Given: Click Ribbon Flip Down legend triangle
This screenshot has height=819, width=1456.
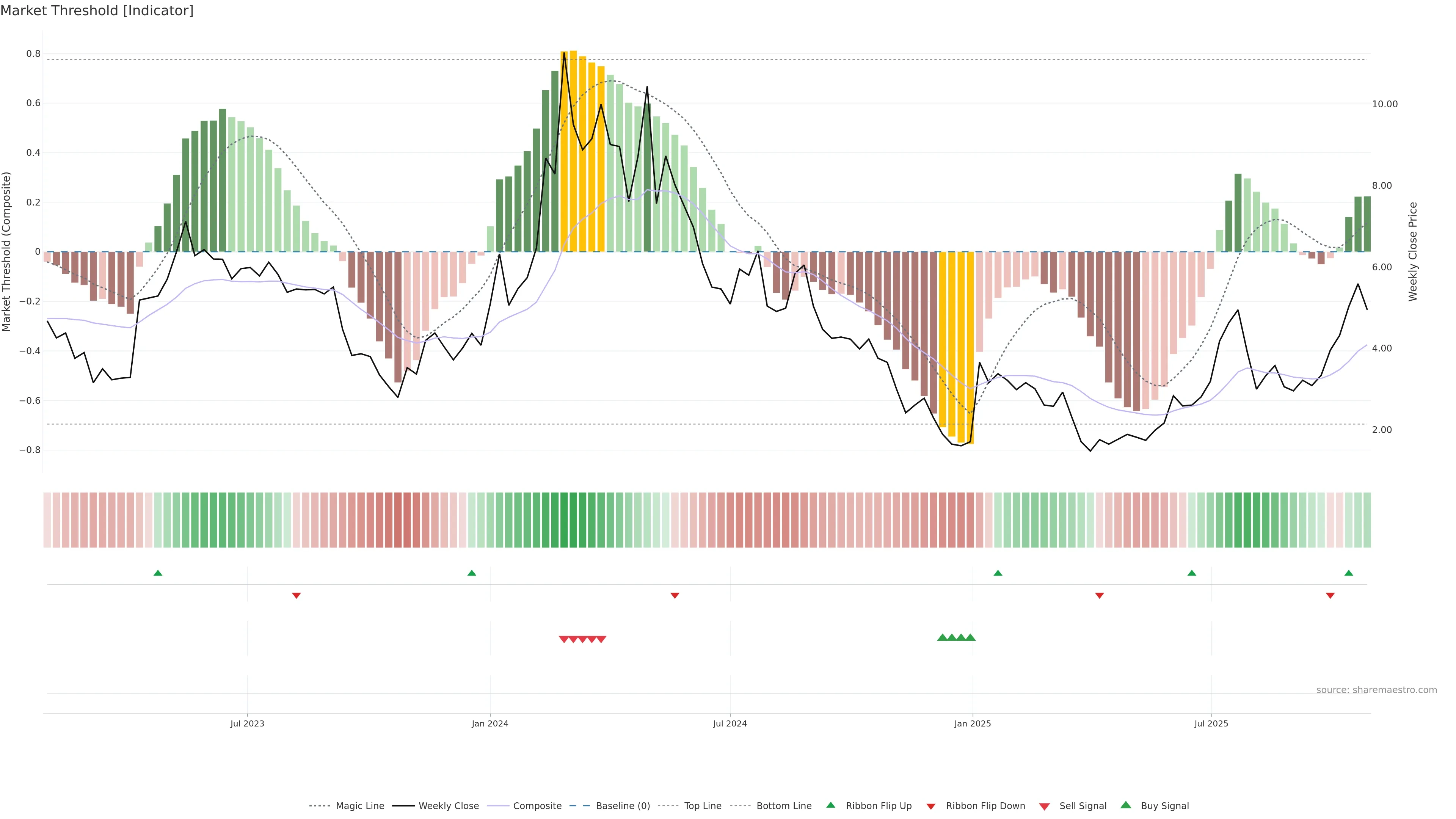Looking at the screenshot, I should (x=931, y=806).
